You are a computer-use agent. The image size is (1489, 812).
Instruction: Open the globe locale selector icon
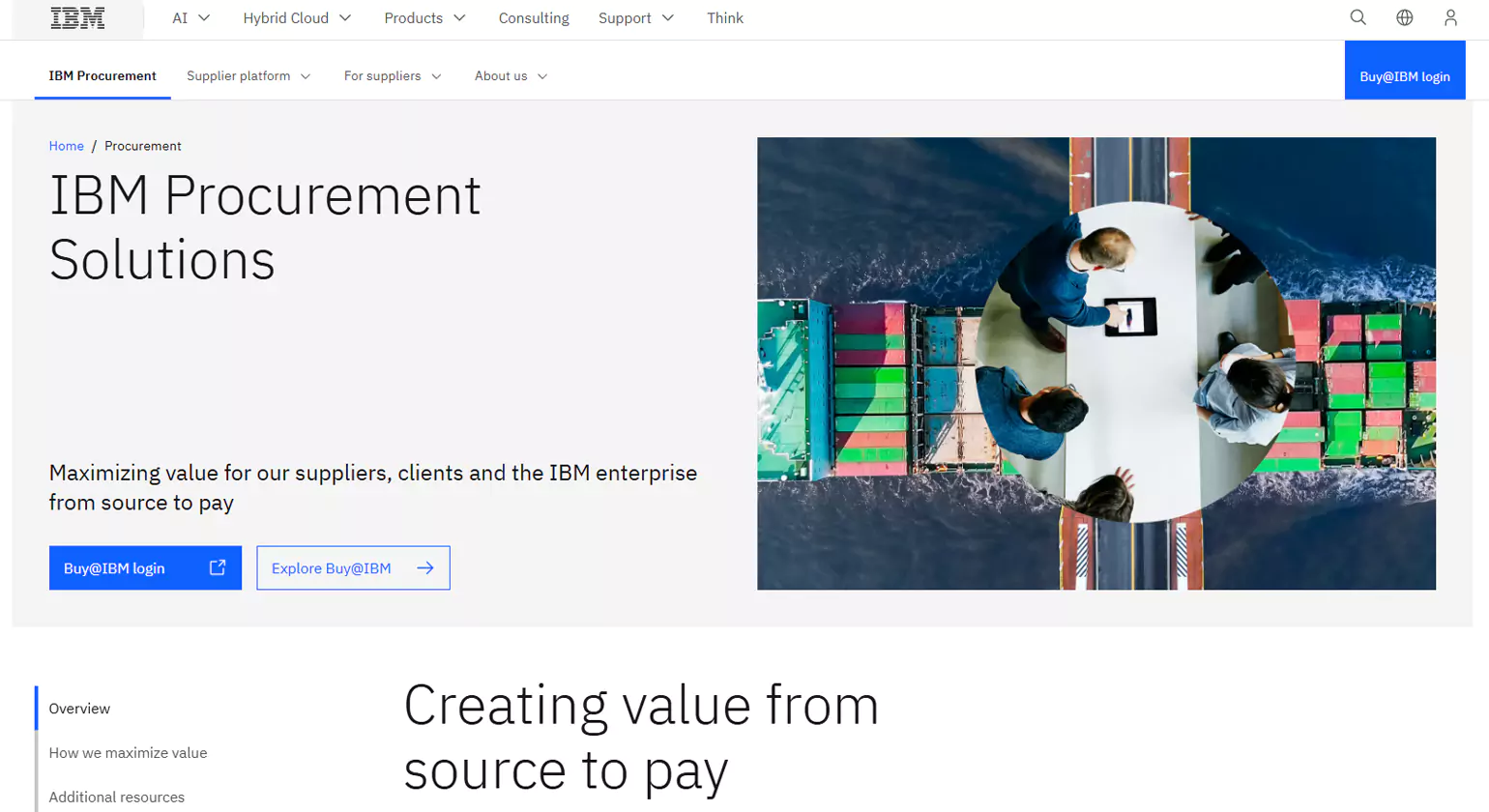pos(1404,18)
